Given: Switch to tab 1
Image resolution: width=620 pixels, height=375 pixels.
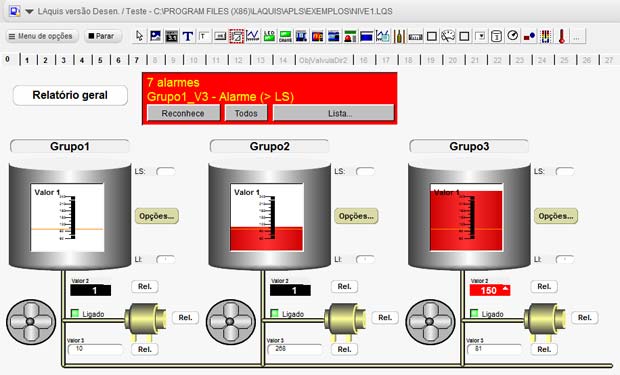Looking at the screenshot, I should point(27,60).
